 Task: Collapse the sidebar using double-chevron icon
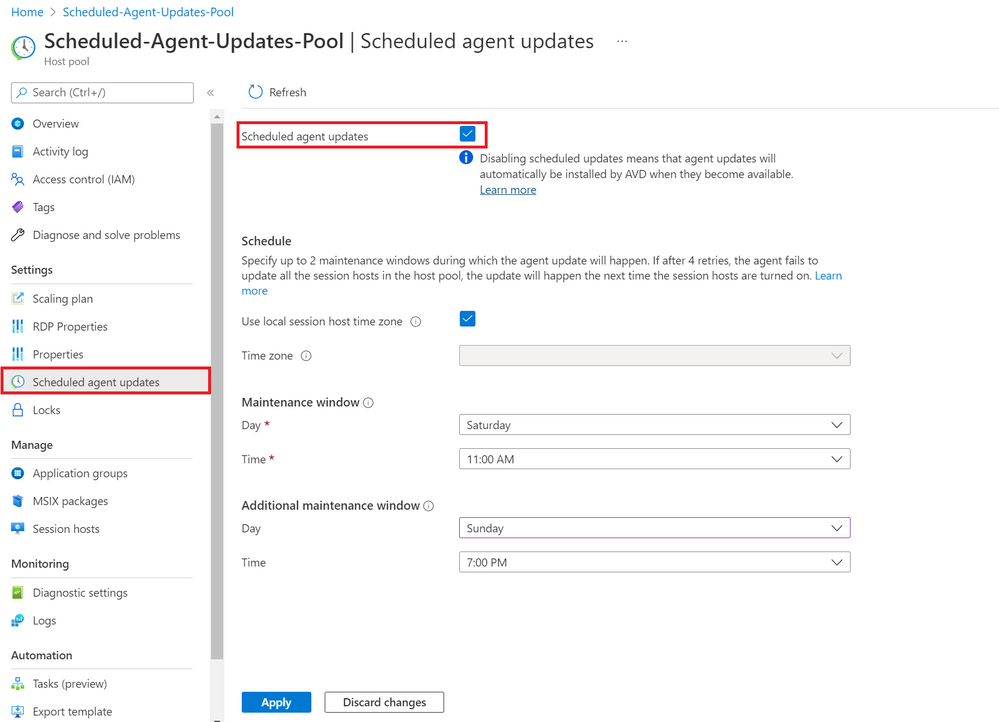[210, 93]
